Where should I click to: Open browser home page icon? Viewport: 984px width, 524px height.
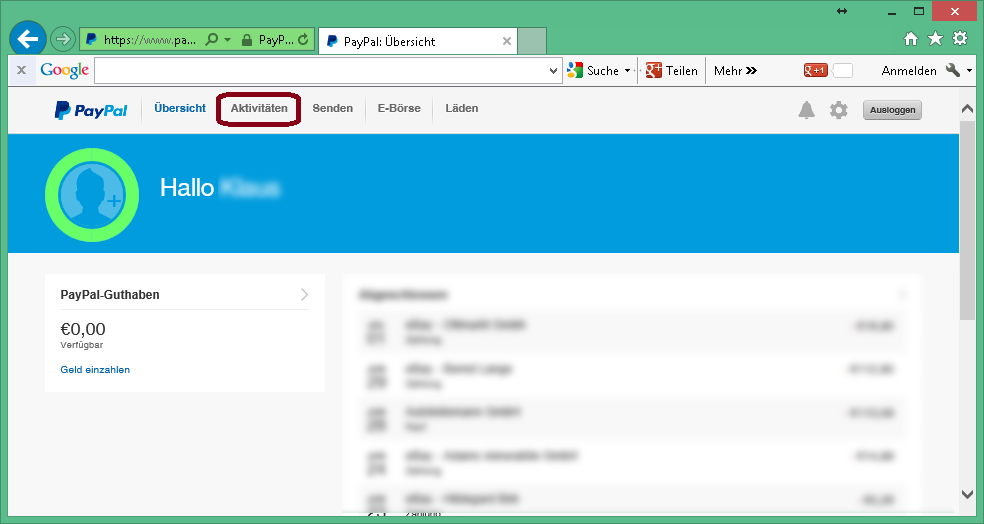pyautogui.click(x=910, y=39)
